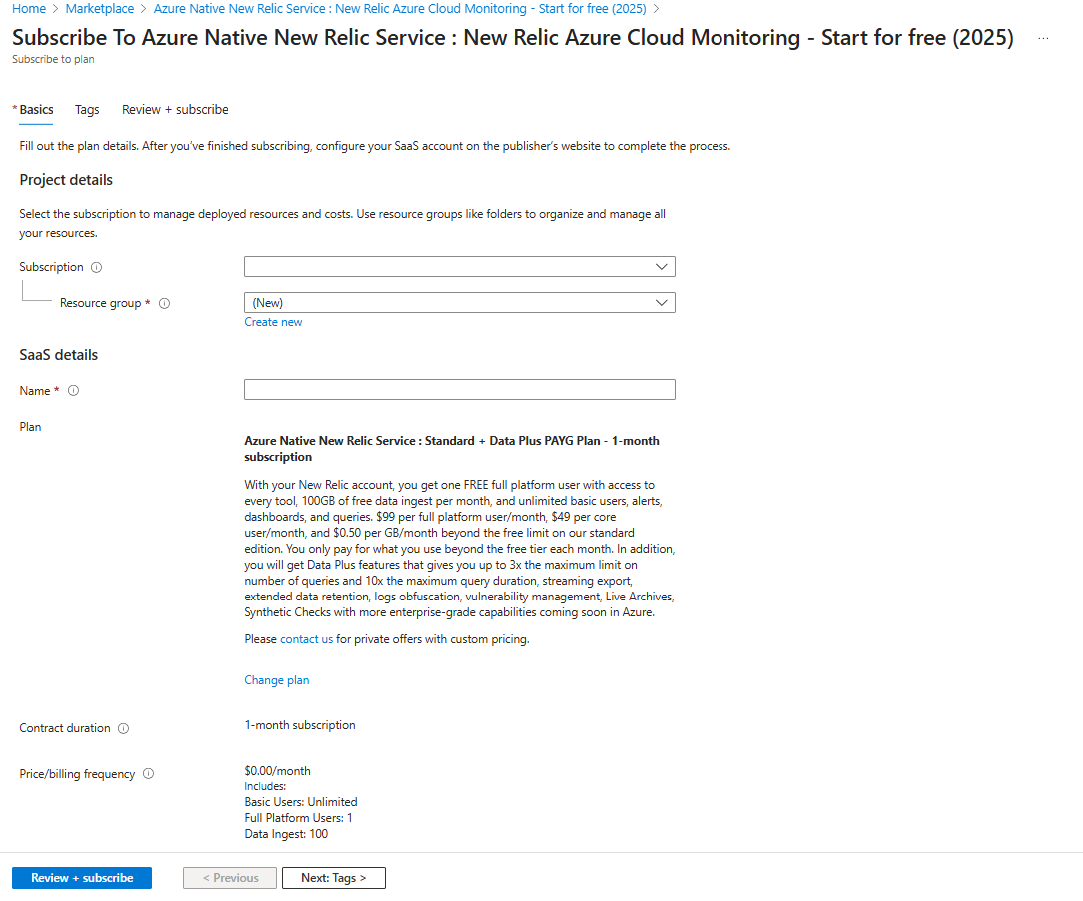Switch to the Tags tab
The width and height of the screenshot is (1083, 901).
(87, 109)
